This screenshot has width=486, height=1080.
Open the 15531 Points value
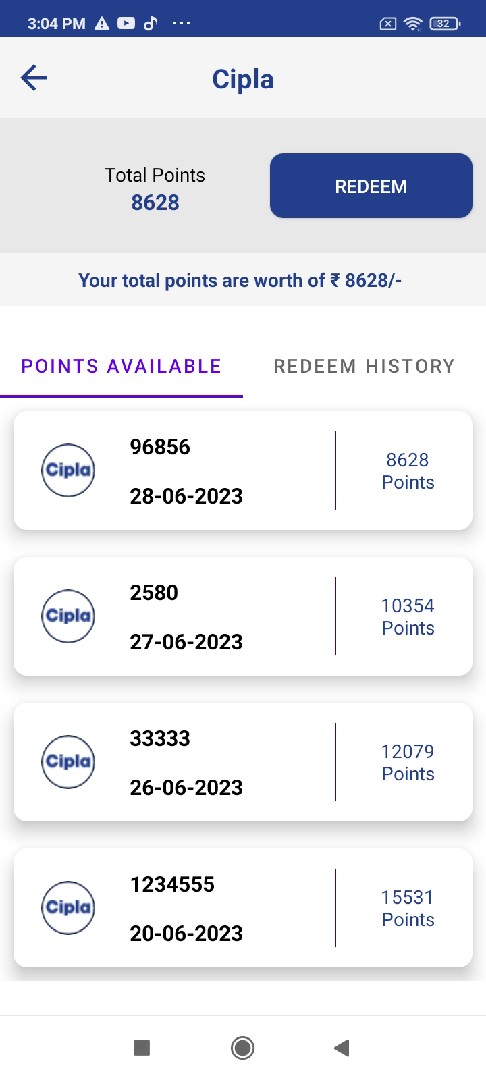pos(408,908)
